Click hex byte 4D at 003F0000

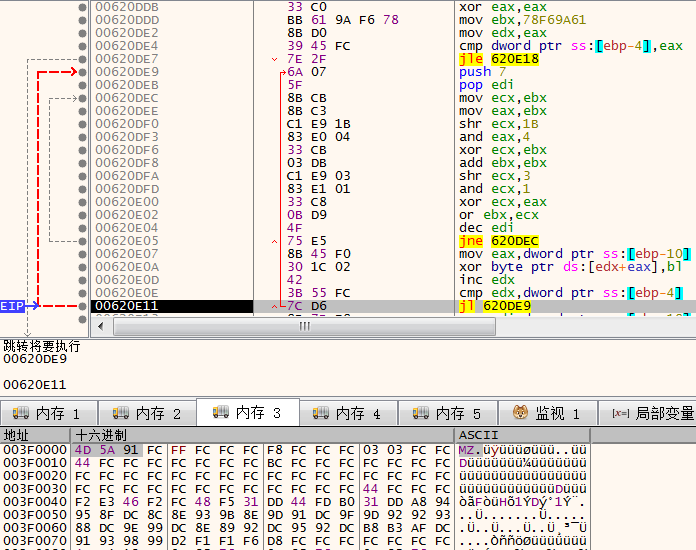pos(83,450)
